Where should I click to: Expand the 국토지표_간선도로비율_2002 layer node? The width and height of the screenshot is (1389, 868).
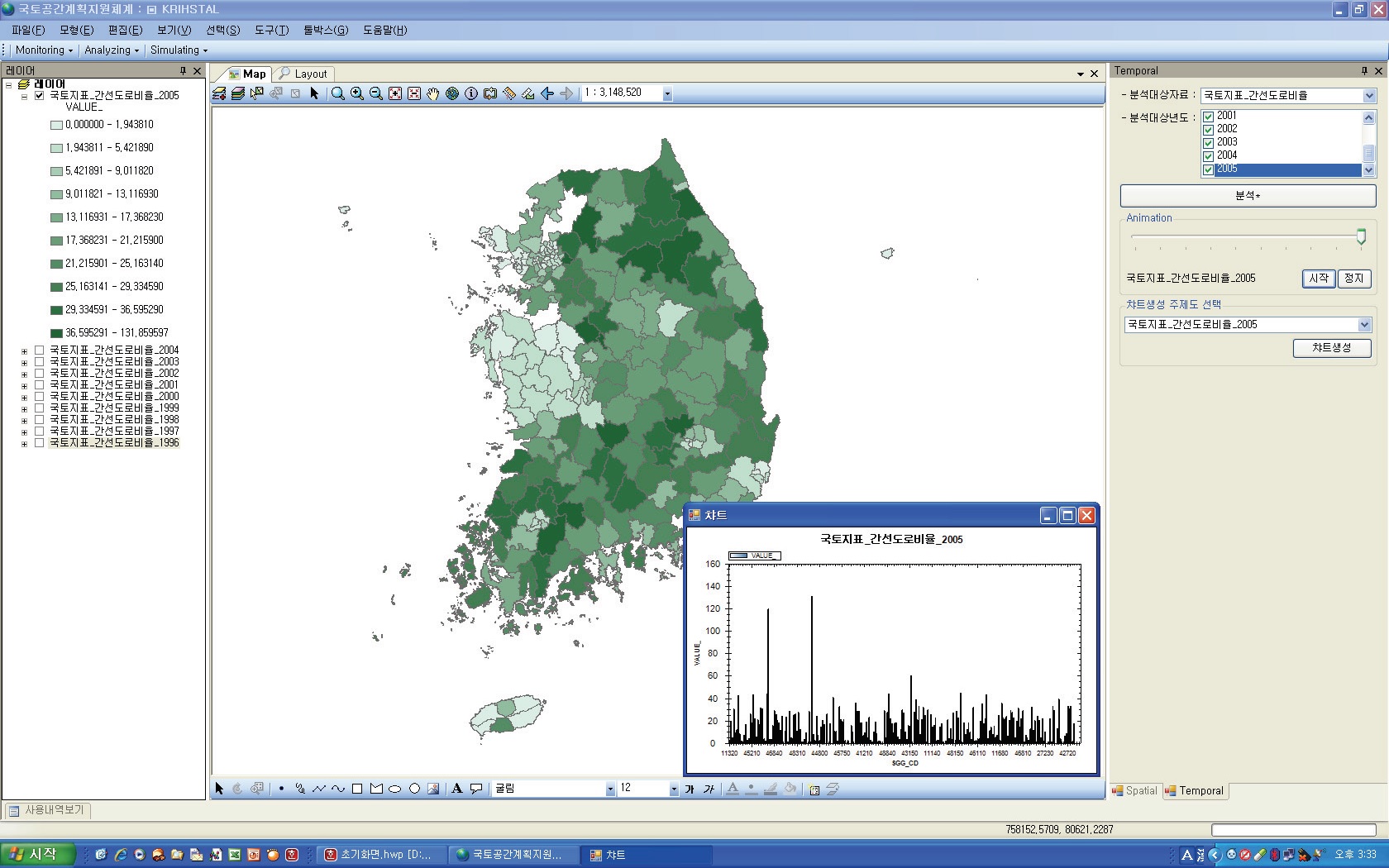[x=24, y=374]
